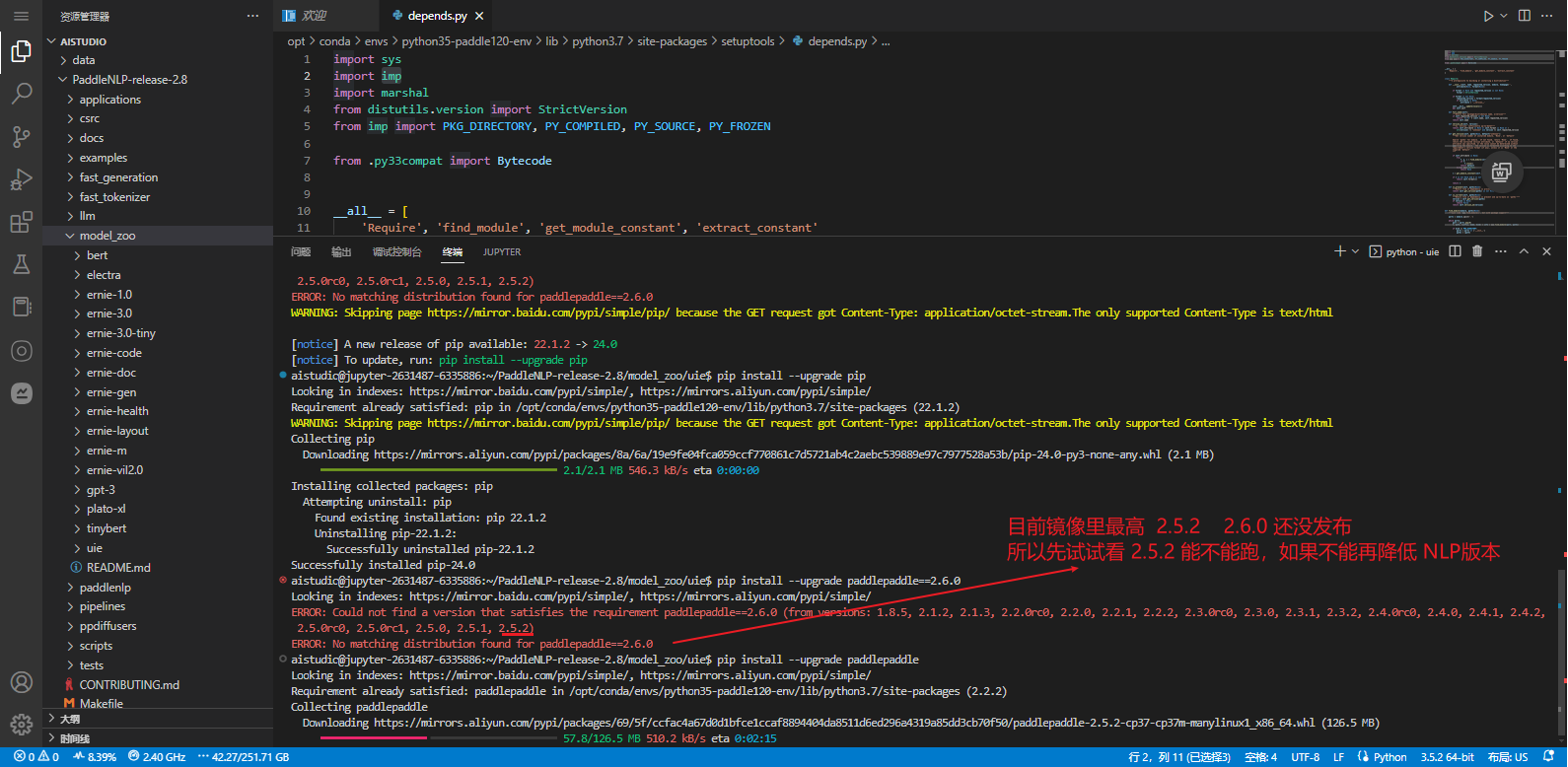Open terminal panel more actions ellipsis
Image resolution: width=1568 pixels, height=767 pixels.
tap(1500, 251)
